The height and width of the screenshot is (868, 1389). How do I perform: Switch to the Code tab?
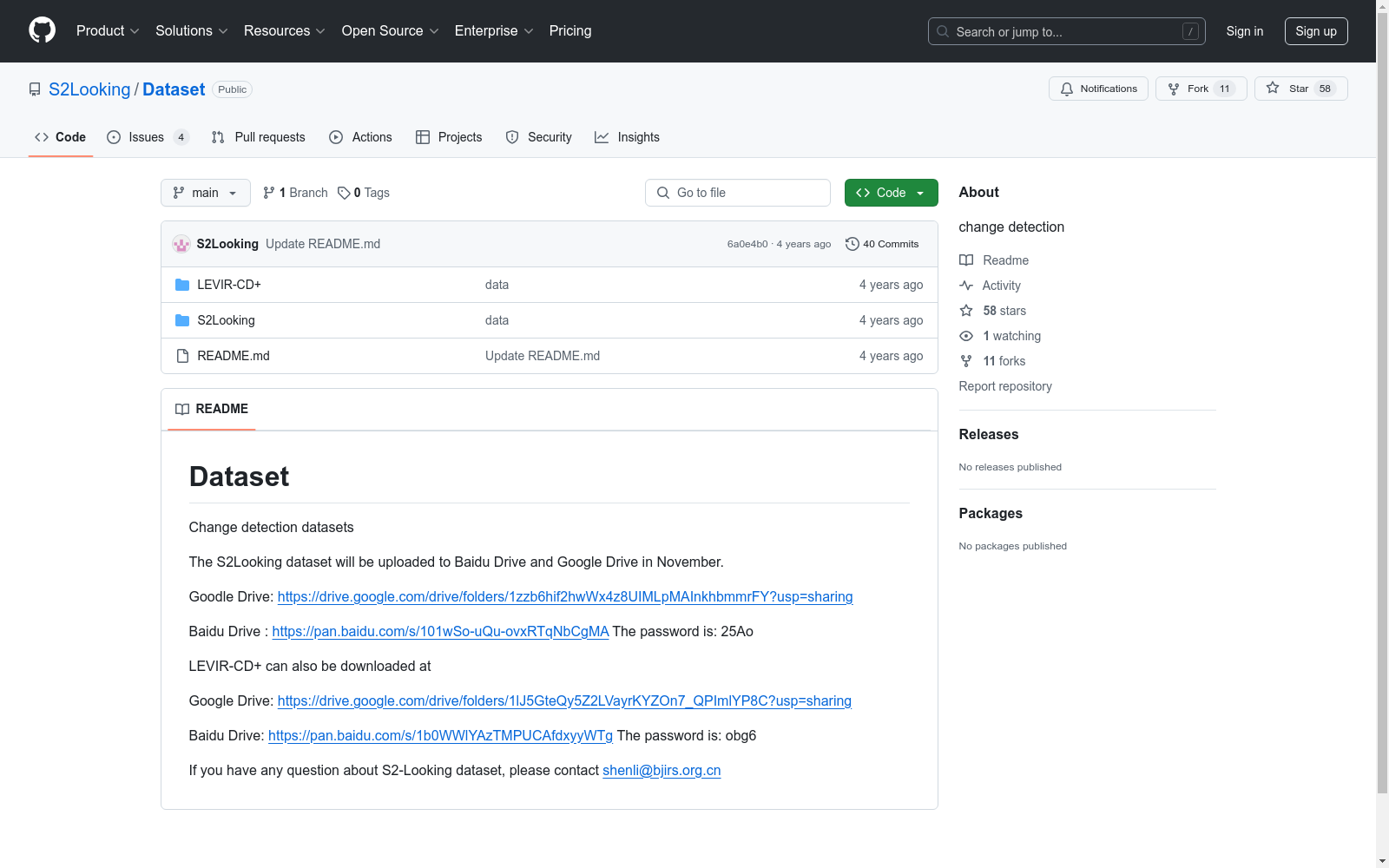pyautogui.click(x=61, y=137)
